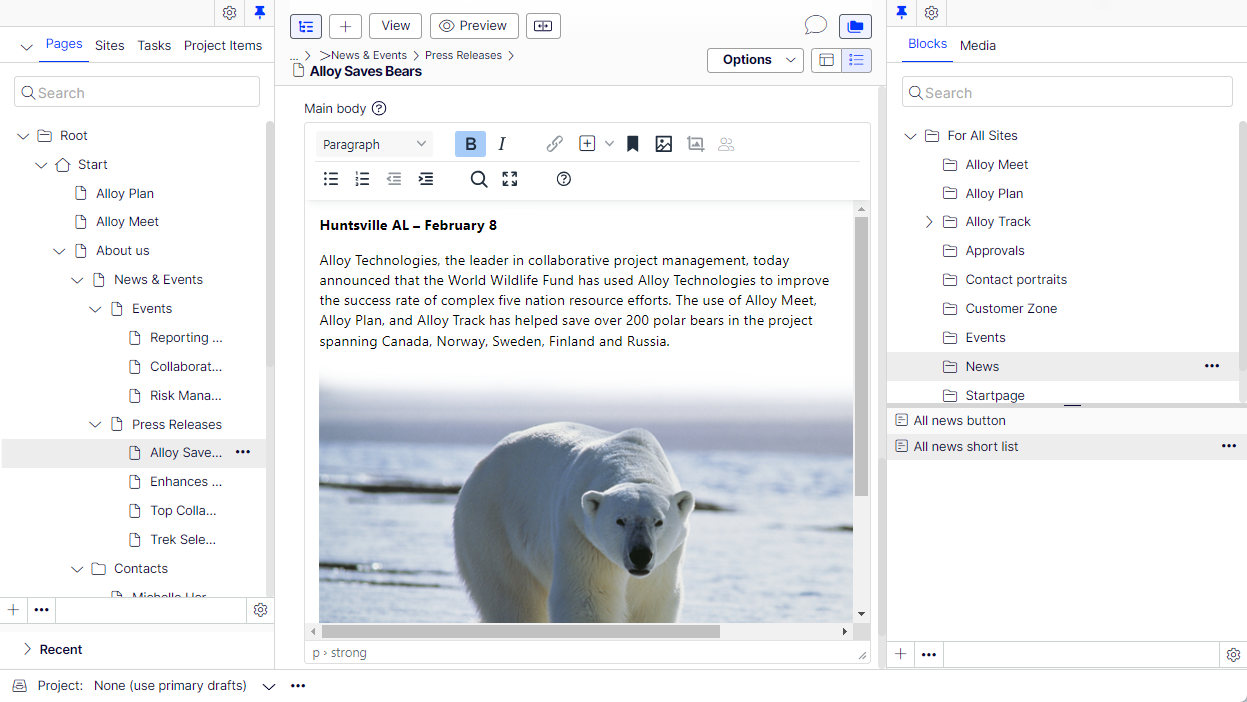
Task: Switch to all properties view
Action: [857, 60]
